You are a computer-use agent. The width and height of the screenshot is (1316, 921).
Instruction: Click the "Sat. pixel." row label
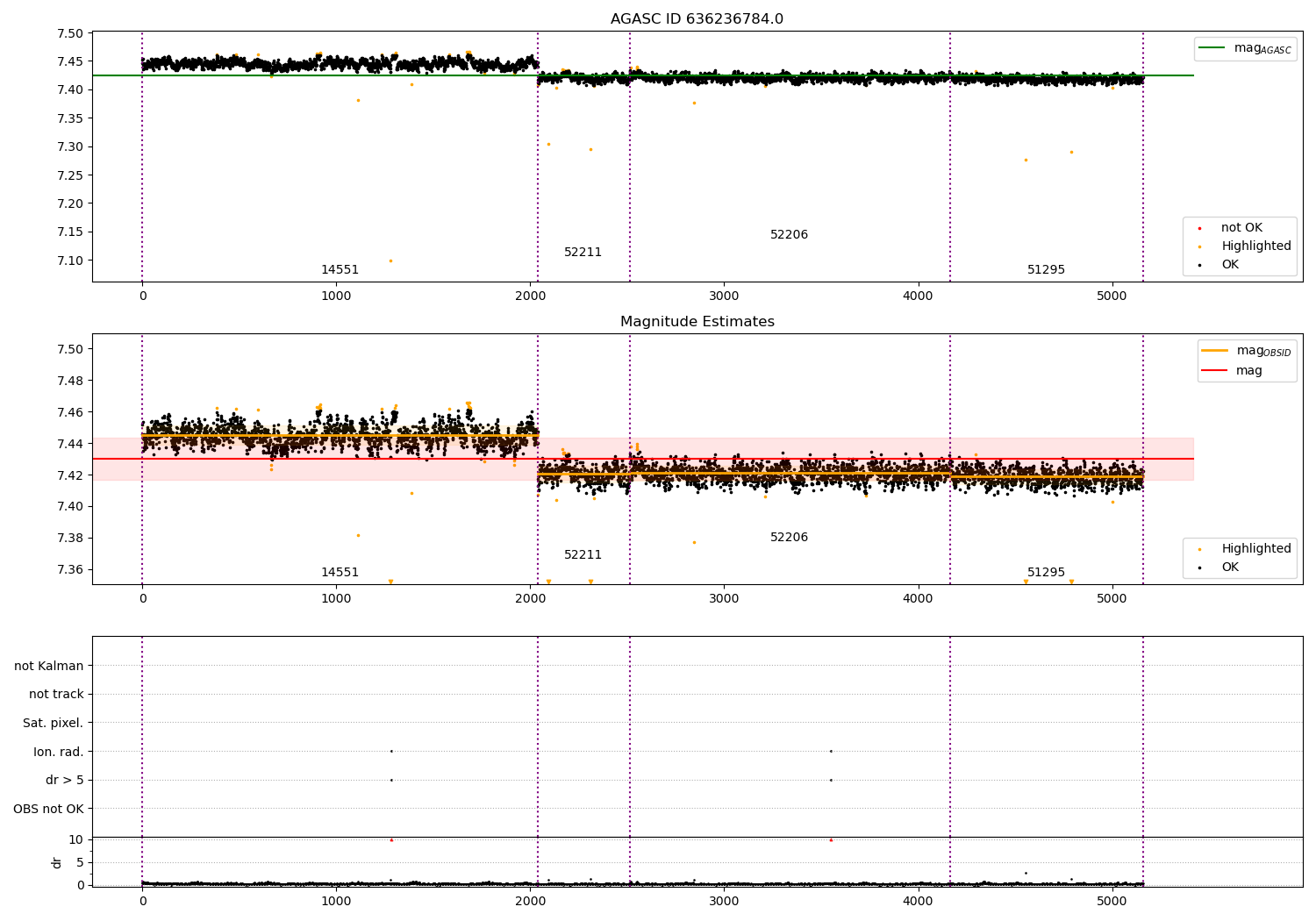coord(54,723)
